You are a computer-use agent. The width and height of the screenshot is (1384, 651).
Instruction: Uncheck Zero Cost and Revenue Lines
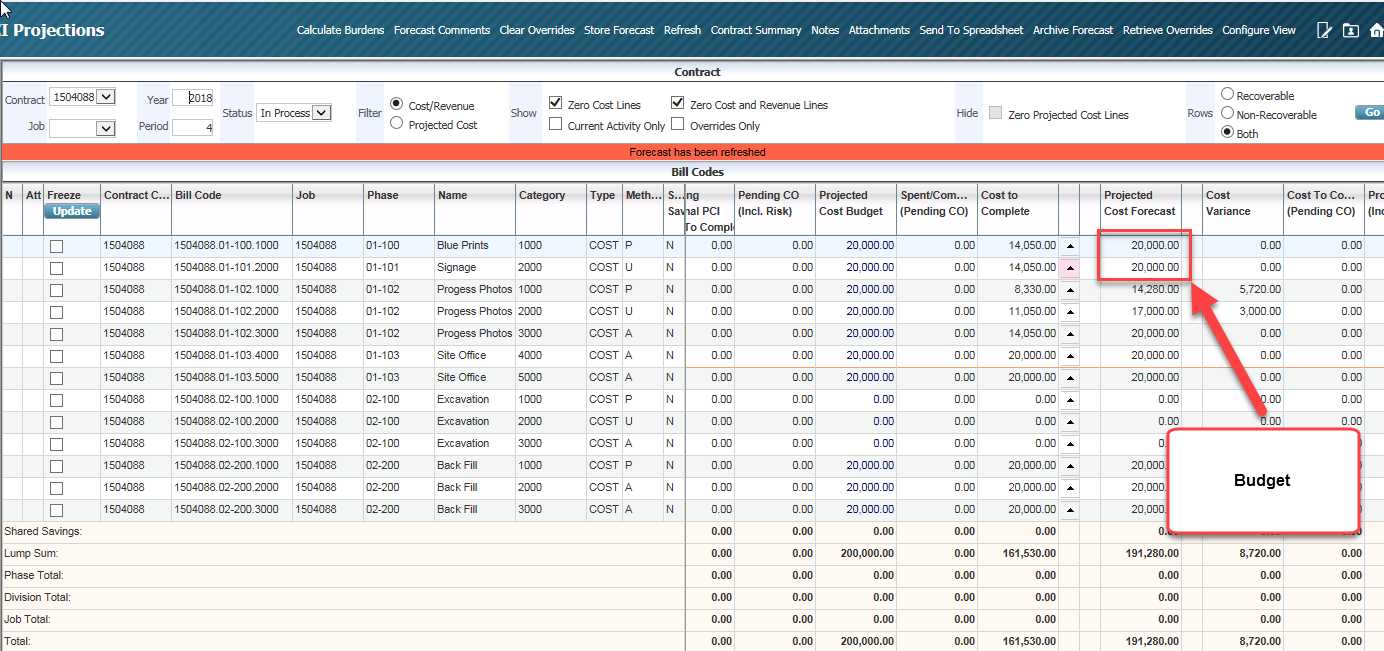coord(678,103)
